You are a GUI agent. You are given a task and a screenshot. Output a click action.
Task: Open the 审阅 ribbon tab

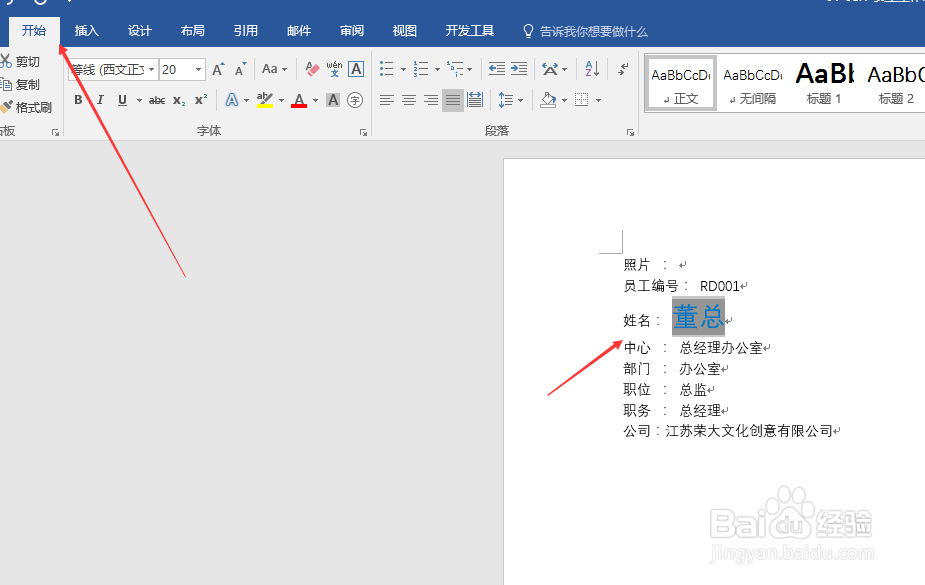(x=351, y=30)
